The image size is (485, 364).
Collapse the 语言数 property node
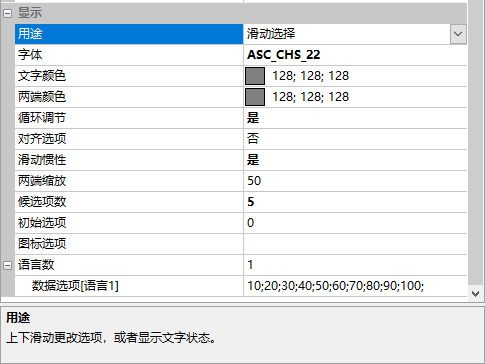click(7, 265)
